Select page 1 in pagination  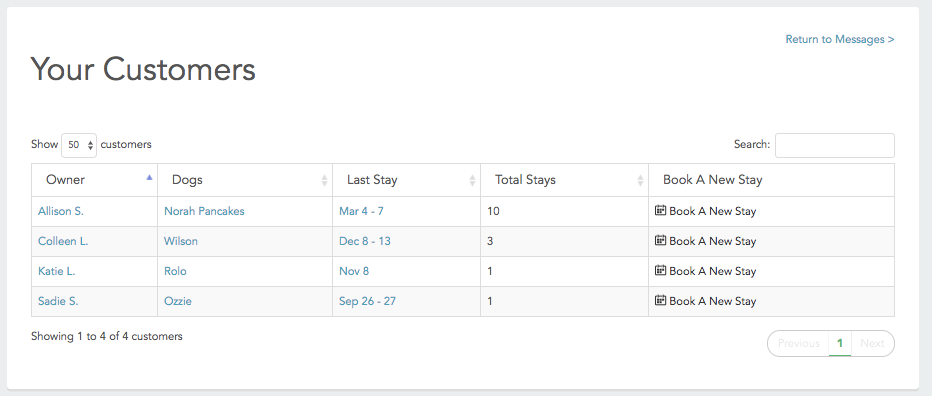click(840, 344)
